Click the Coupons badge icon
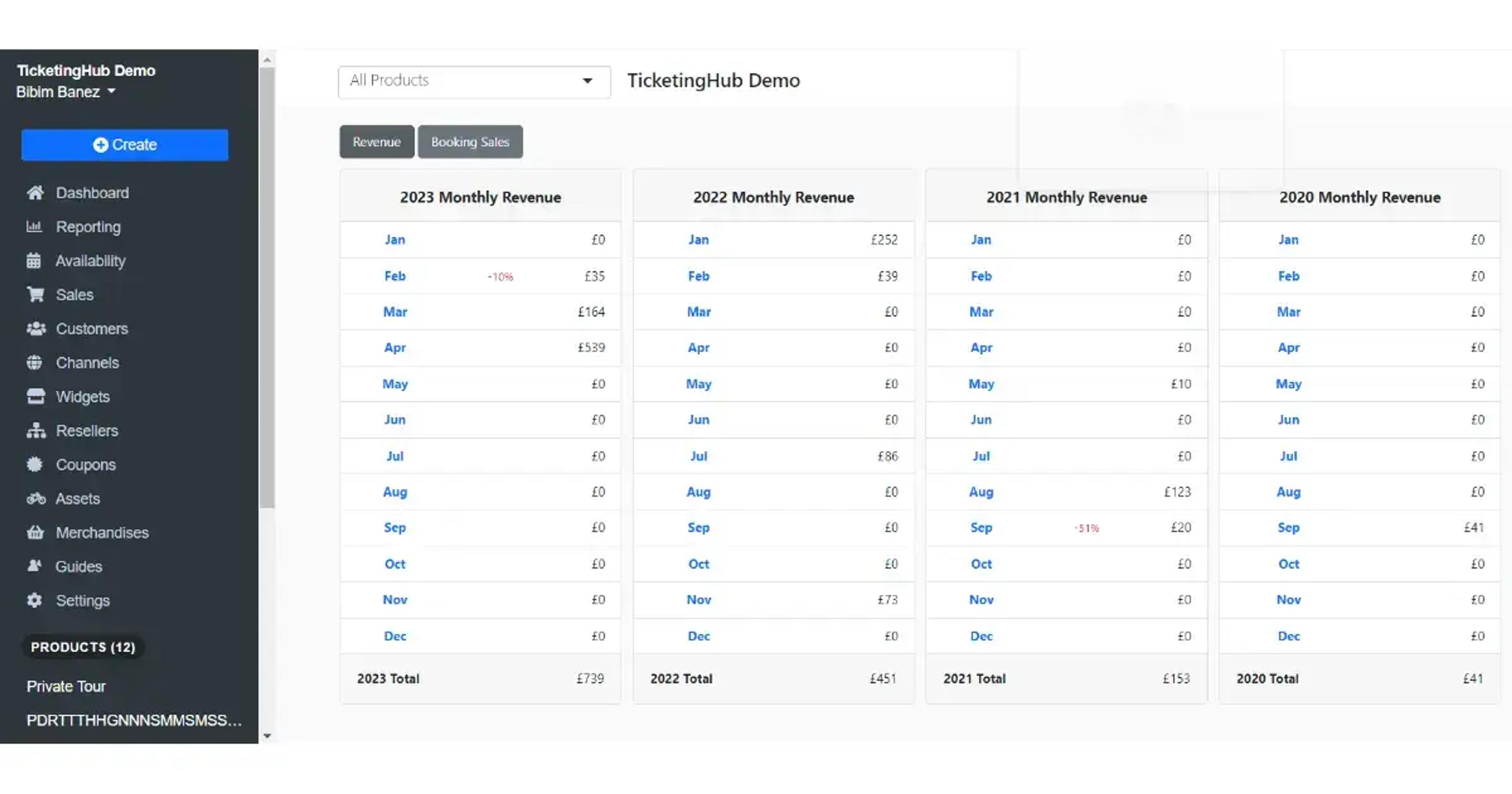The height and width of the screenshot is (794, 1512). tap(35, 464)
